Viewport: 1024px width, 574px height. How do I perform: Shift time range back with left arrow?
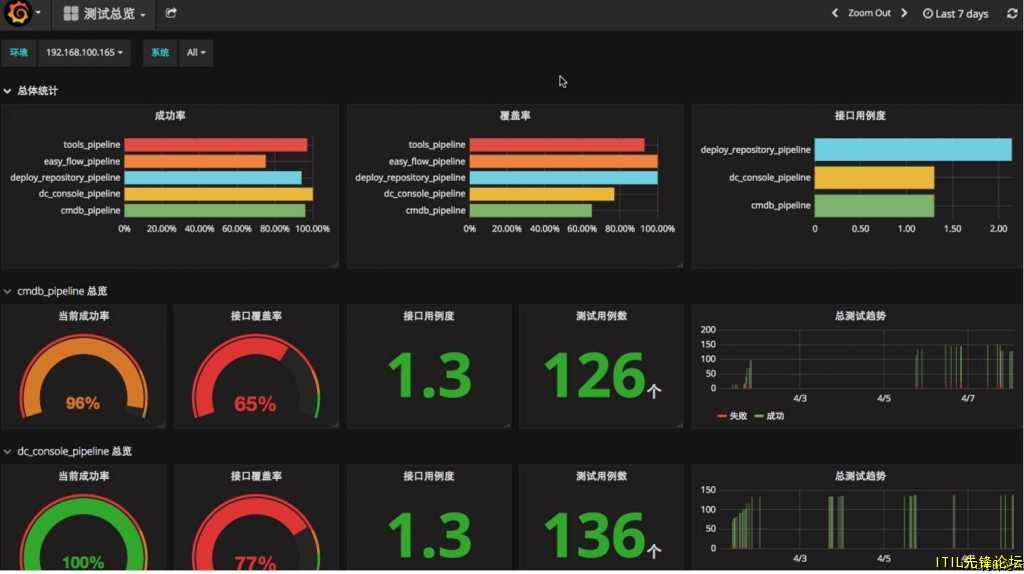(x=835, y=13)
